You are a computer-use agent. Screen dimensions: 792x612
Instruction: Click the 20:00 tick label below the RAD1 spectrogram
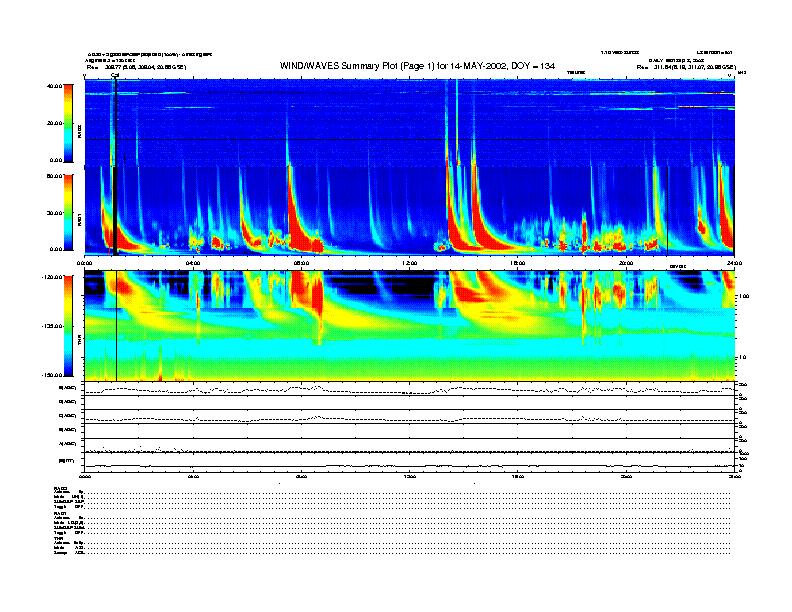(626, 263)
